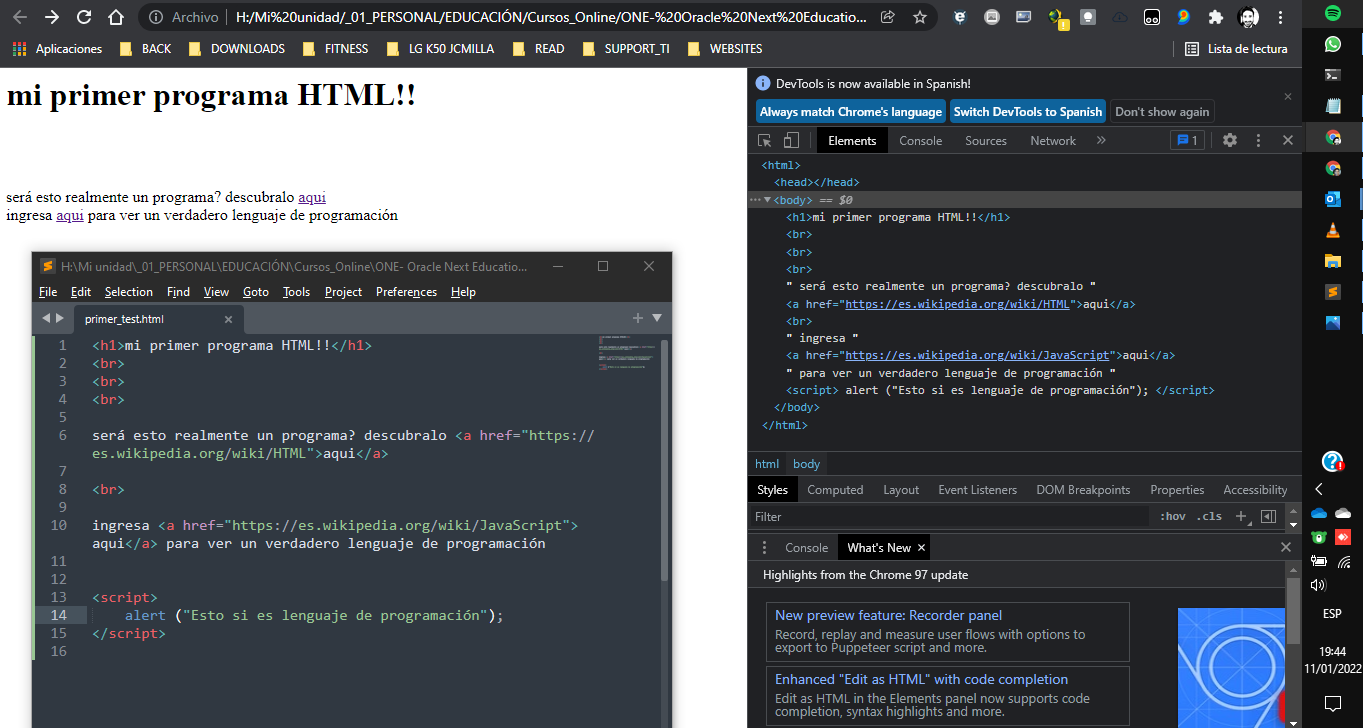Toggle the :hov element state panel
The image size is (1363, 728).
click(1173, 517)
